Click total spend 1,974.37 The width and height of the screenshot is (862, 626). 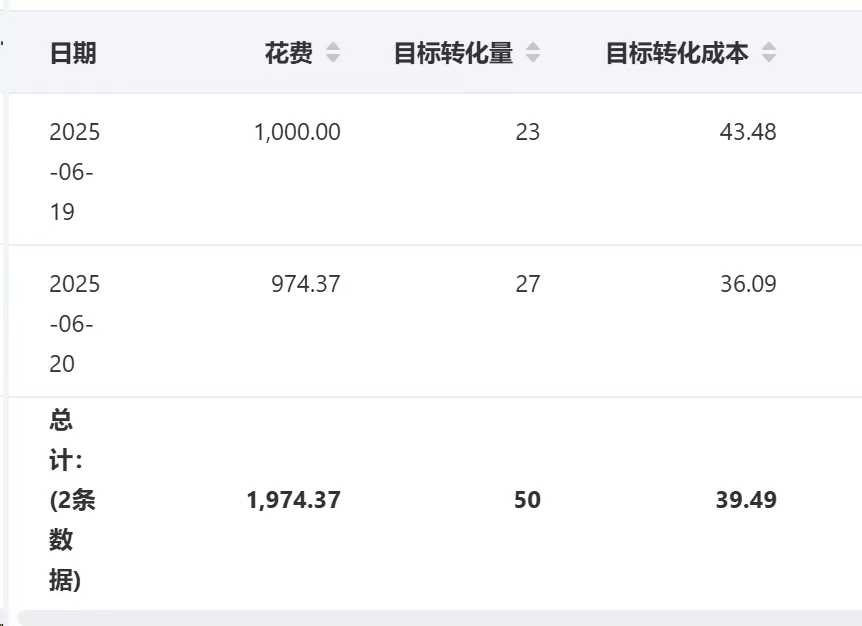point(293,500)
